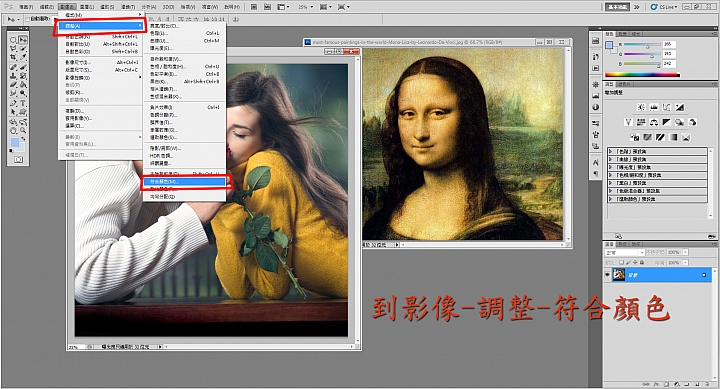
Task: Expand the Black & White (黑白) presets list
Action: [610, 183]
